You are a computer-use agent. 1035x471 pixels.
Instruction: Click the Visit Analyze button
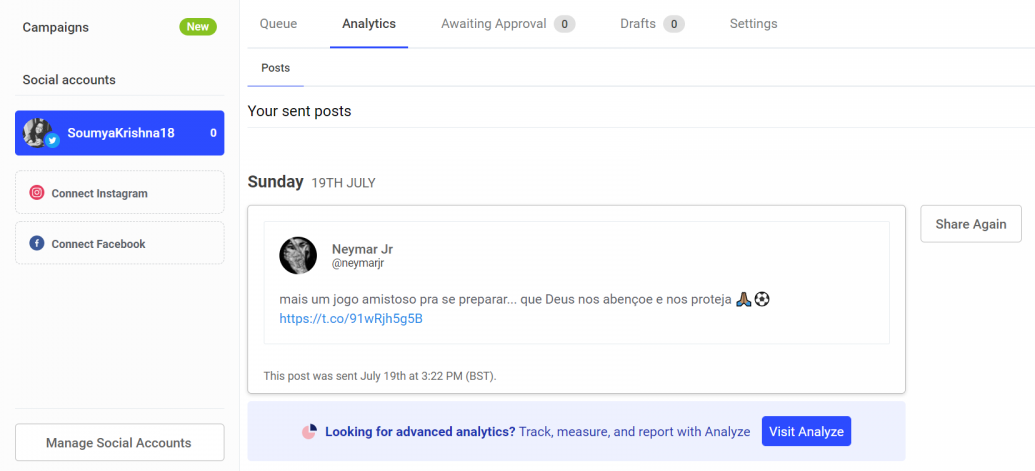806,431
